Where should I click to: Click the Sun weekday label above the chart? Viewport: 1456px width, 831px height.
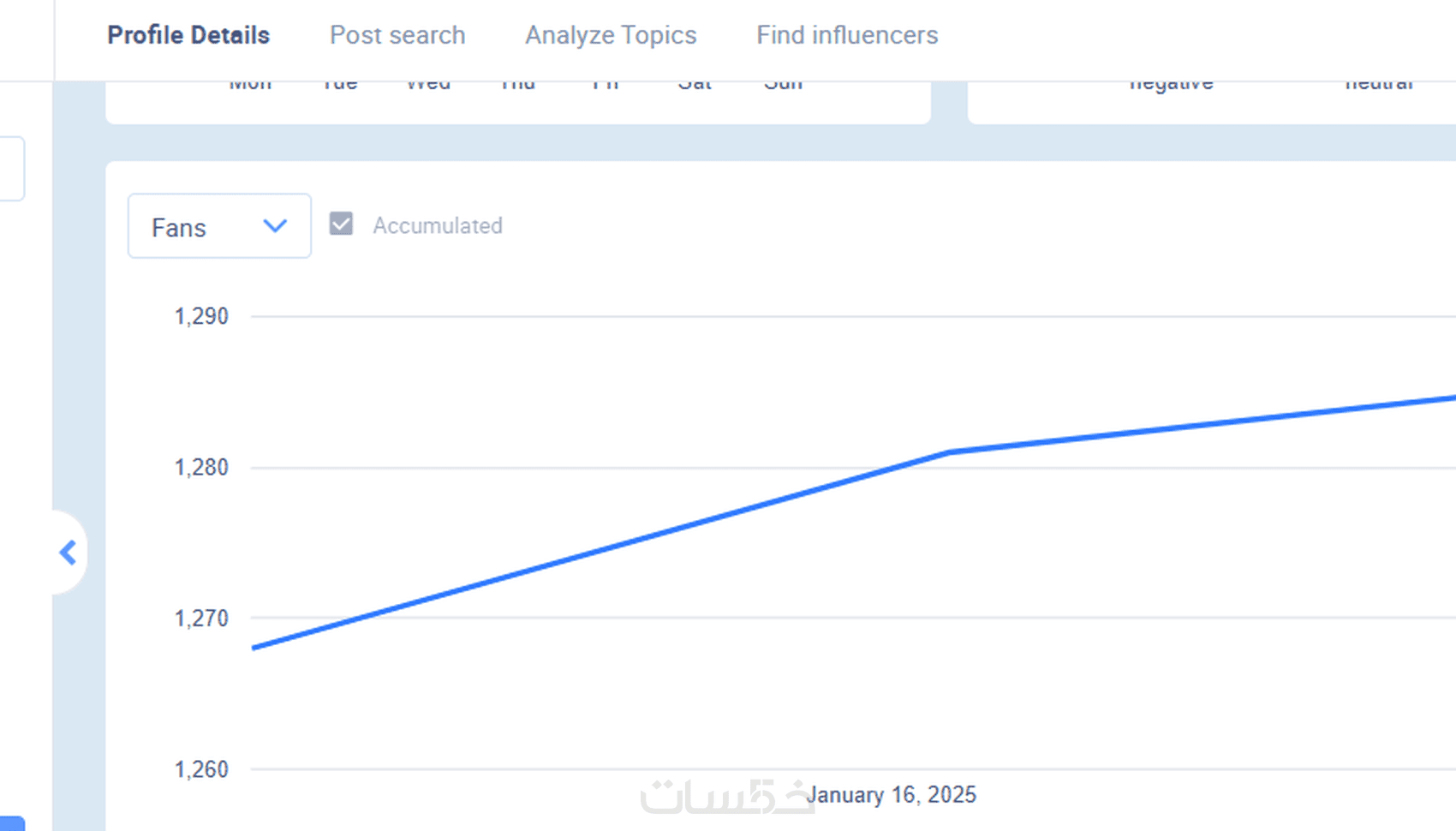[783, 86]
